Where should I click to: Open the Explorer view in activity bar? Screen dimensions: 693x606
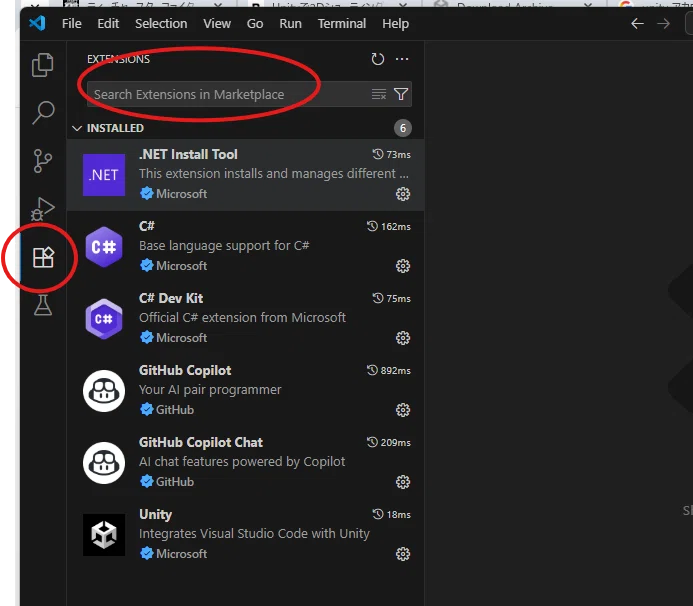click(43, 65)
